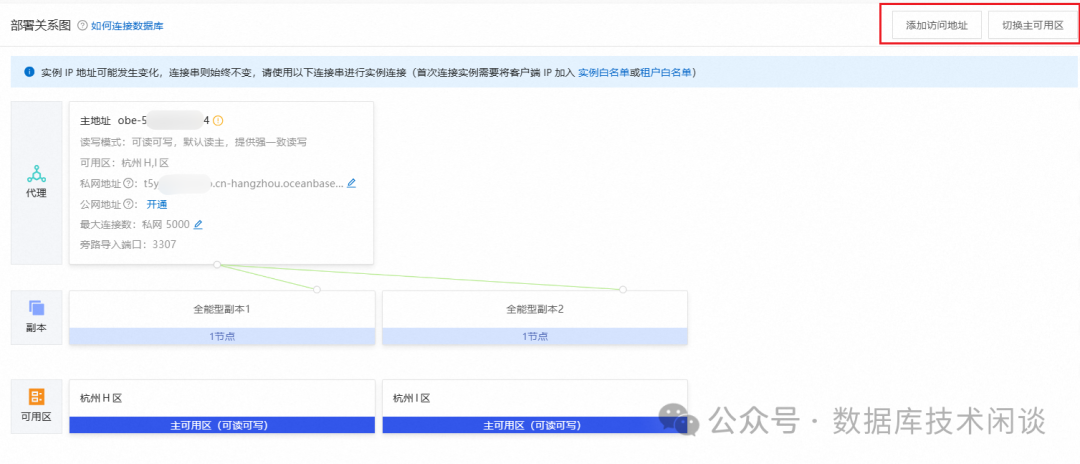
Task: Click 1节点 under 全能型副本1
Action: pyautogui.click(x=222, y=336)
